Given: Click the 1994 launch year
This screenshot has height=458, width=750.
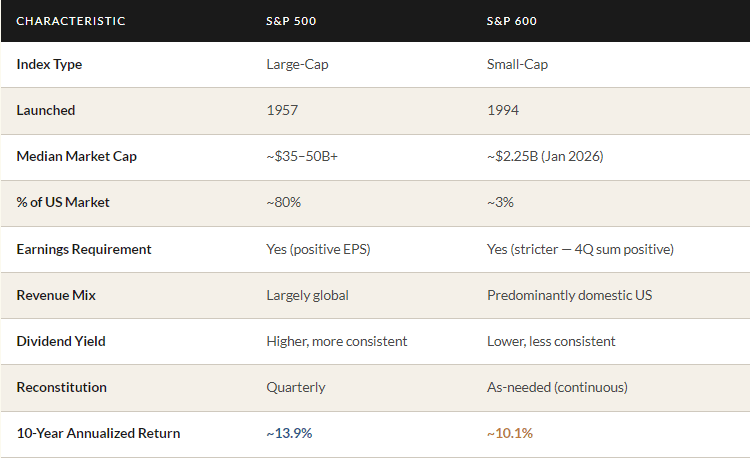Looking at the screenshot, I should pos(503,110).
